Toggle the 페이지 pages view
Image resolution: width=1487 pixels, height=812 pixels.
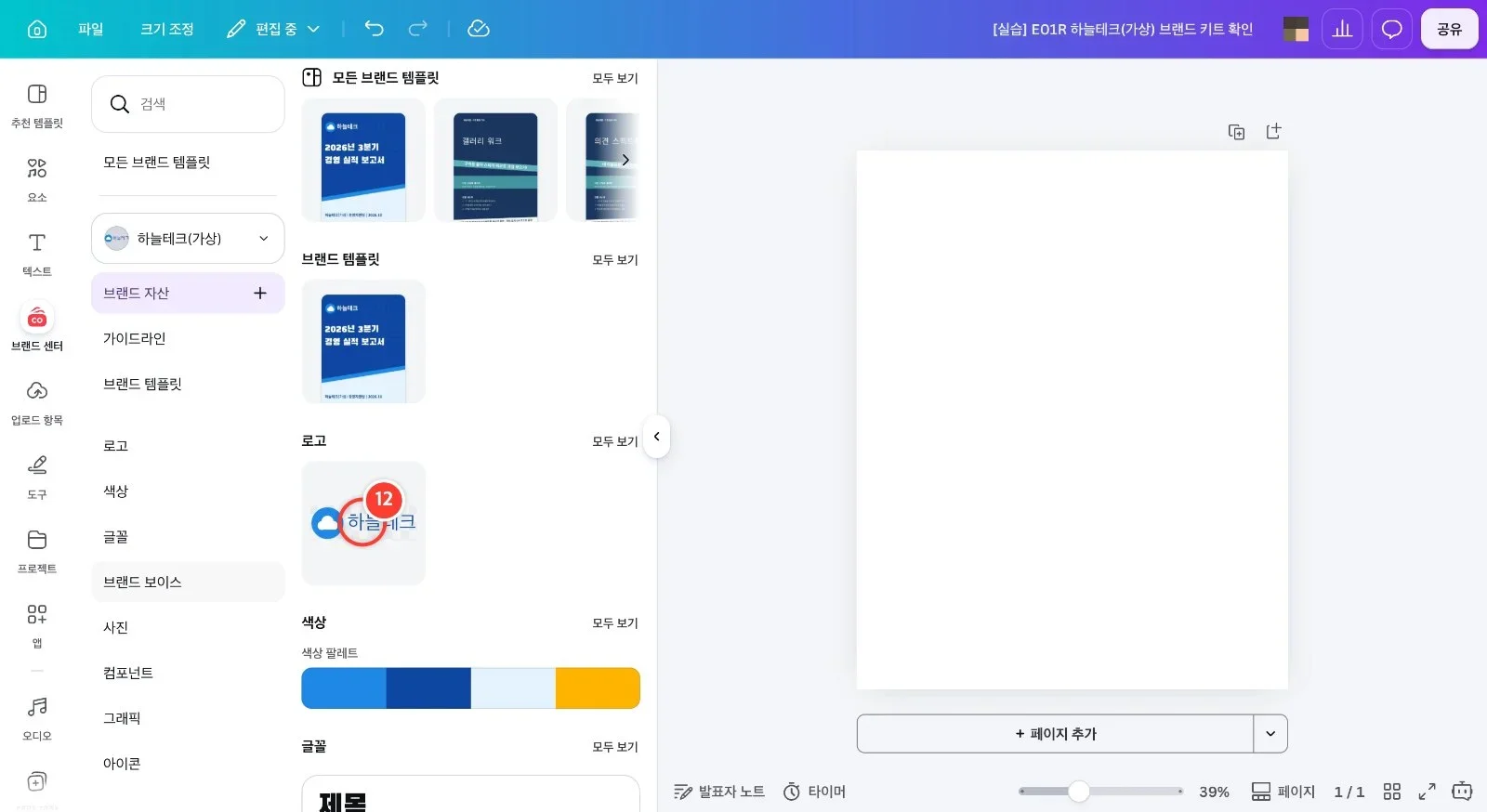[x=1283, y=792]
